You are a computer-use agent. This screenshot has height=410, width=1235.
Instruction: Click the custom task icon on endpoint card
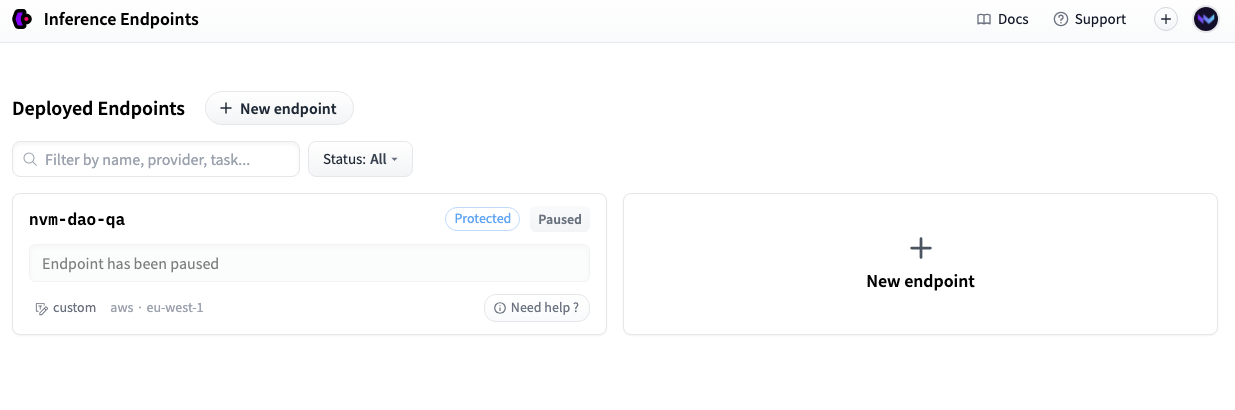[x=41, y=308]
